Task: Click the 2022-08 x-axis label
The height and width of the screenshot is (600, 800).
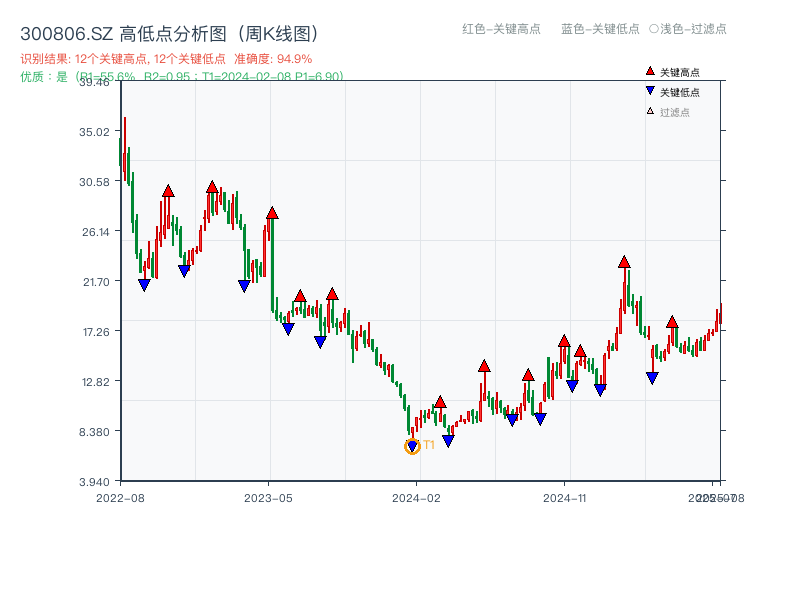Action: 120,498
